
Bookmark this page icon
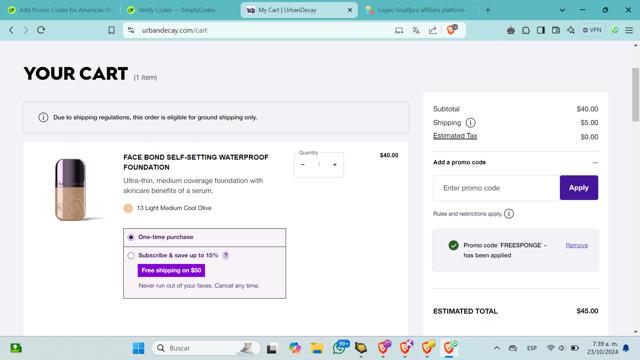111,30
